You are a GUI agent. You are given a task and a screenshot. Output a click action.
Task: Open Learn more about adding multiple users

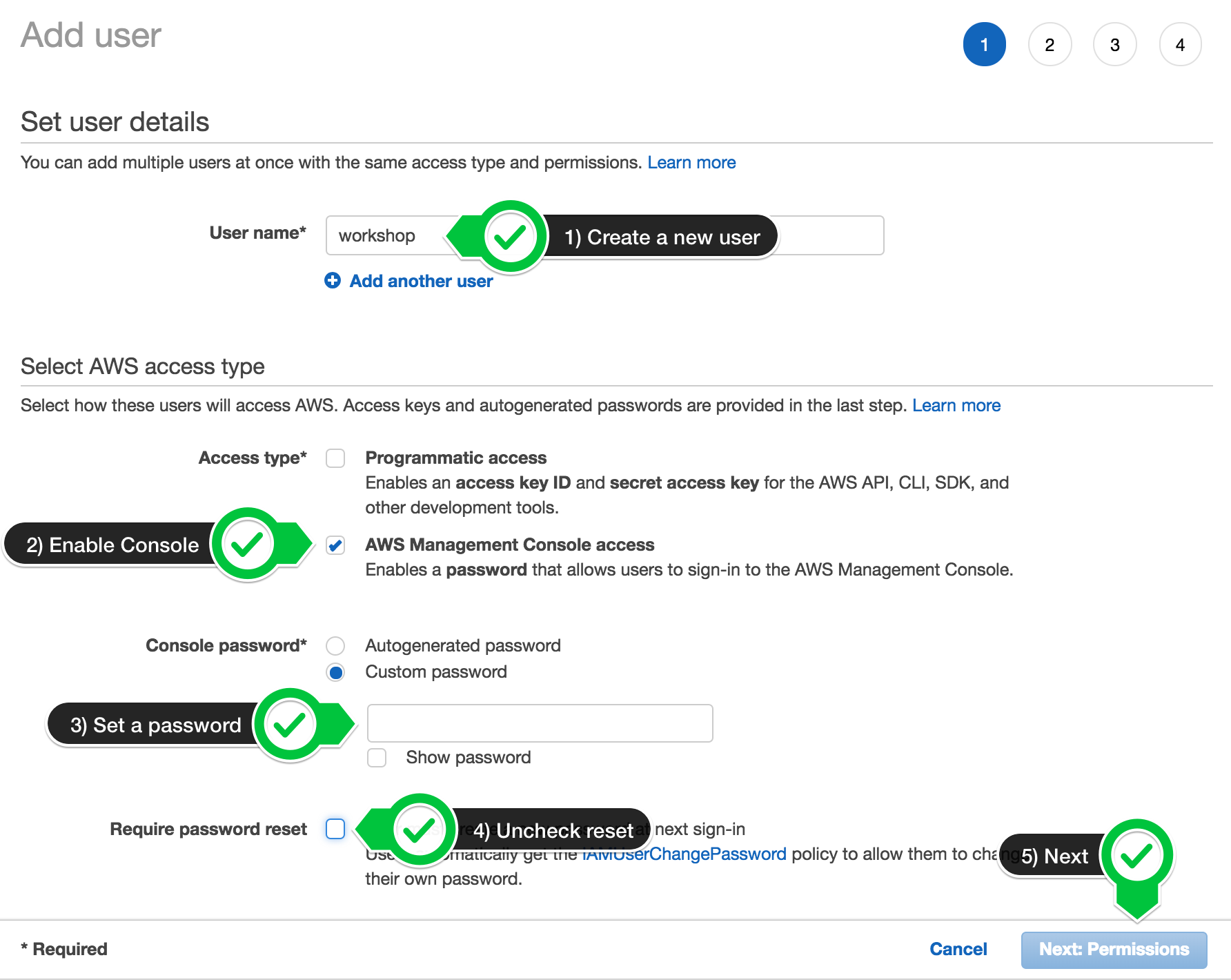691,162
